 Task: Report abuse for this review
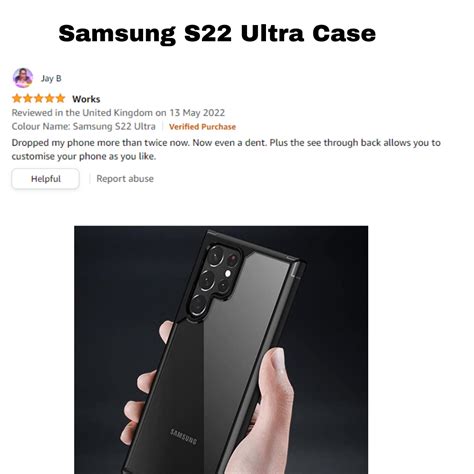(125, 179)
